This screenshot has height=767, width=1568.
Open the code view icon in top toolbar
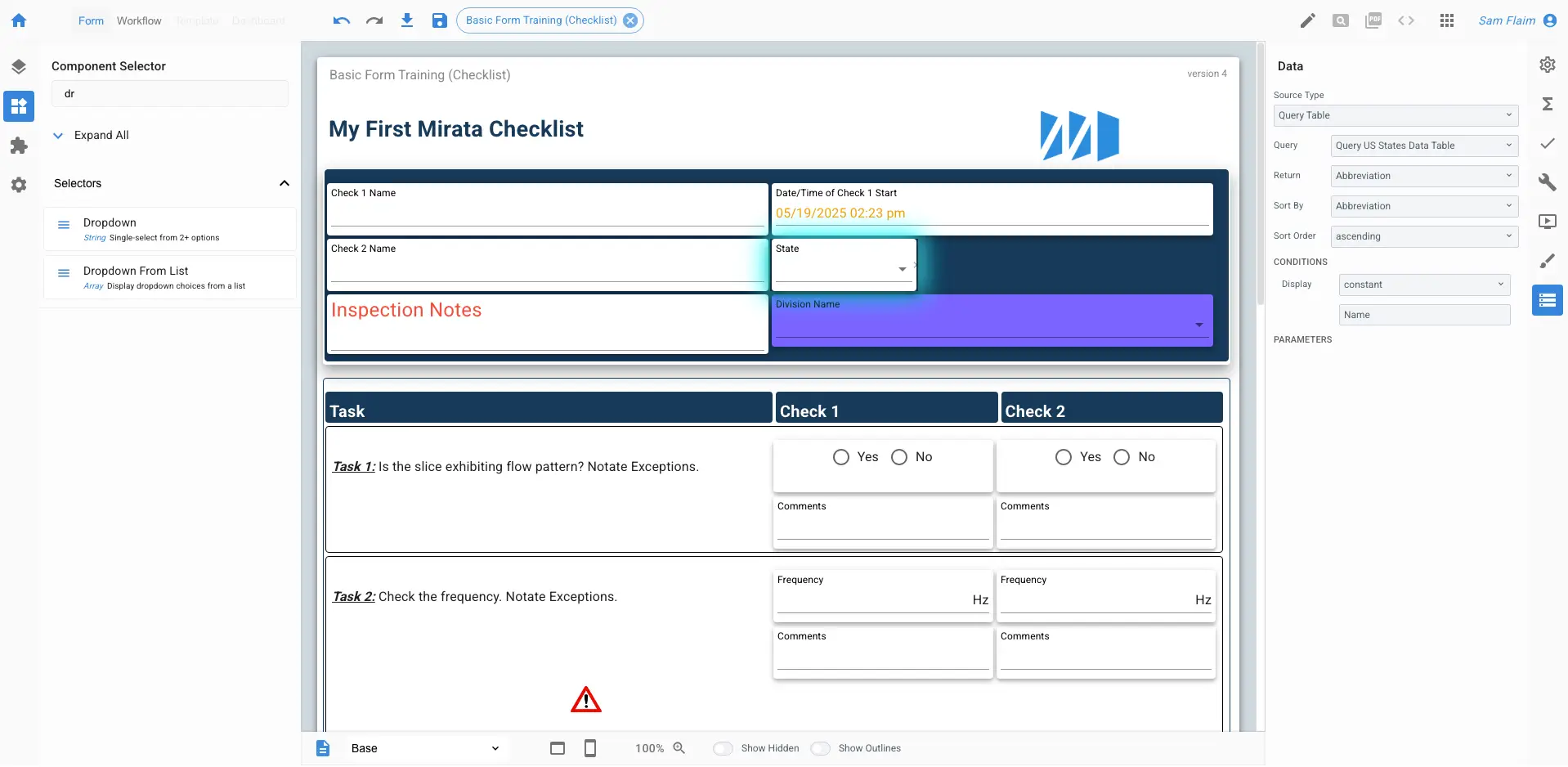click(1407, 20)
